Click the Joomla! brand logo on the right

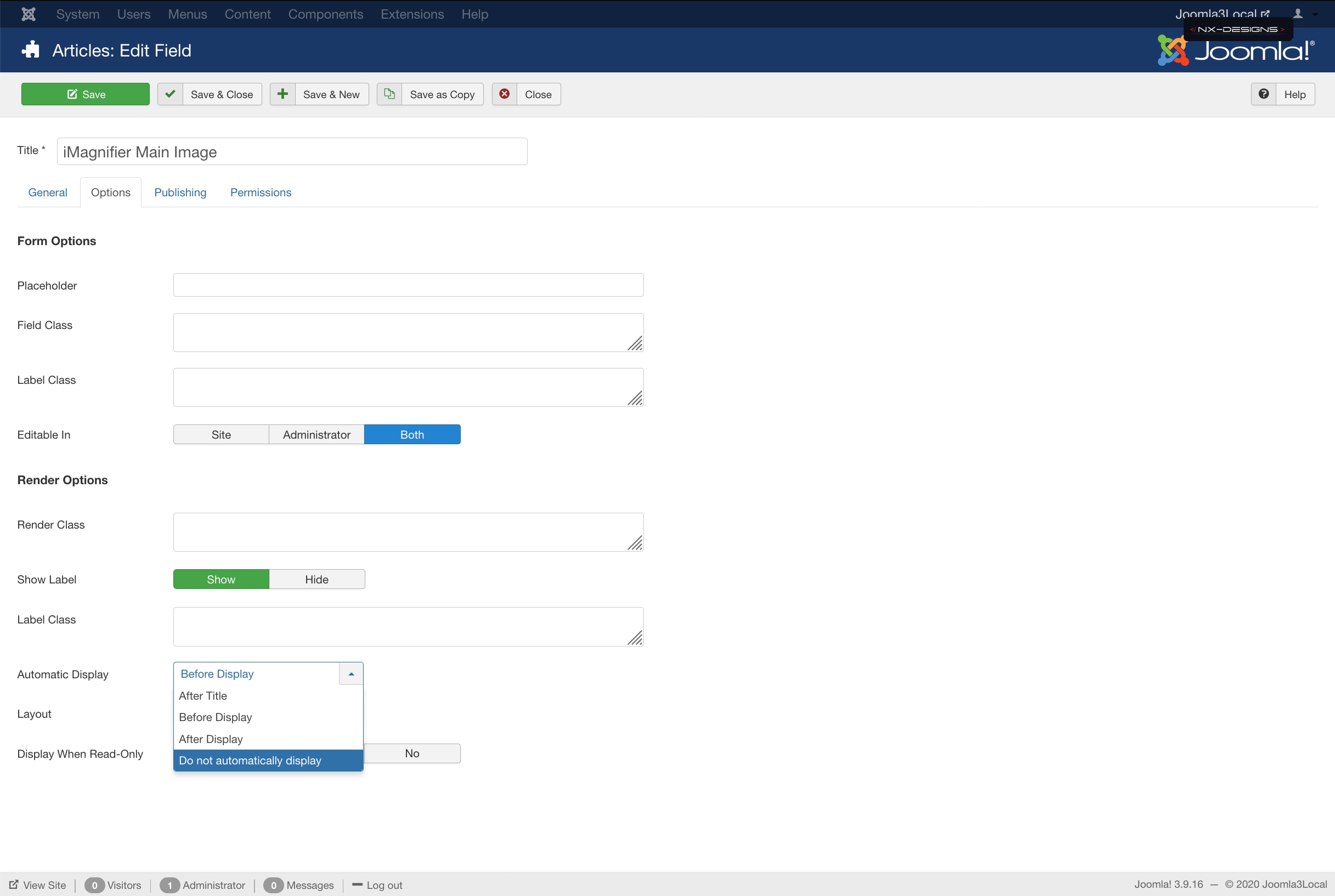(x=1236, y=51)
